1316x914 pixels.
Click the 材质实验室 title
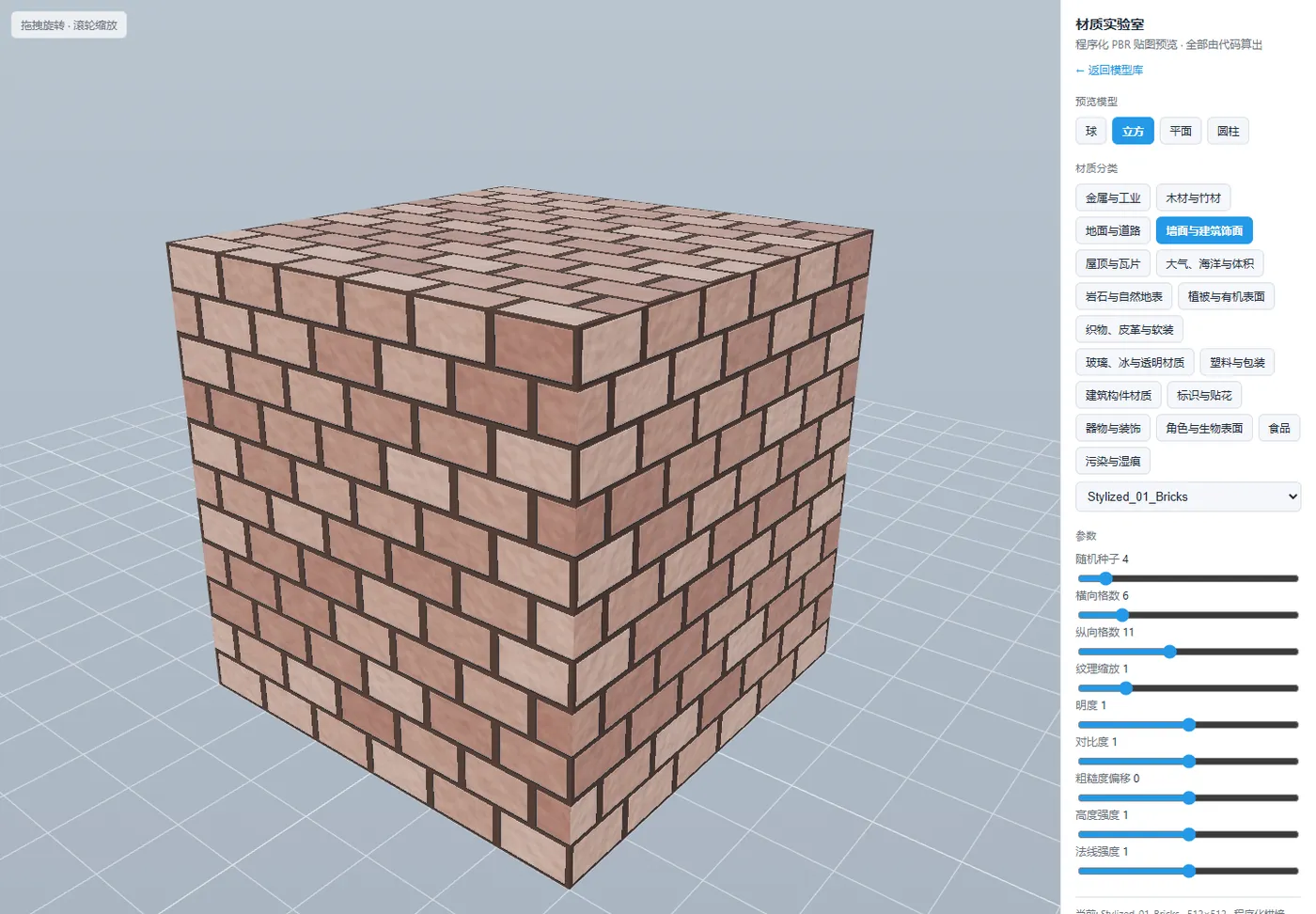1110,24
